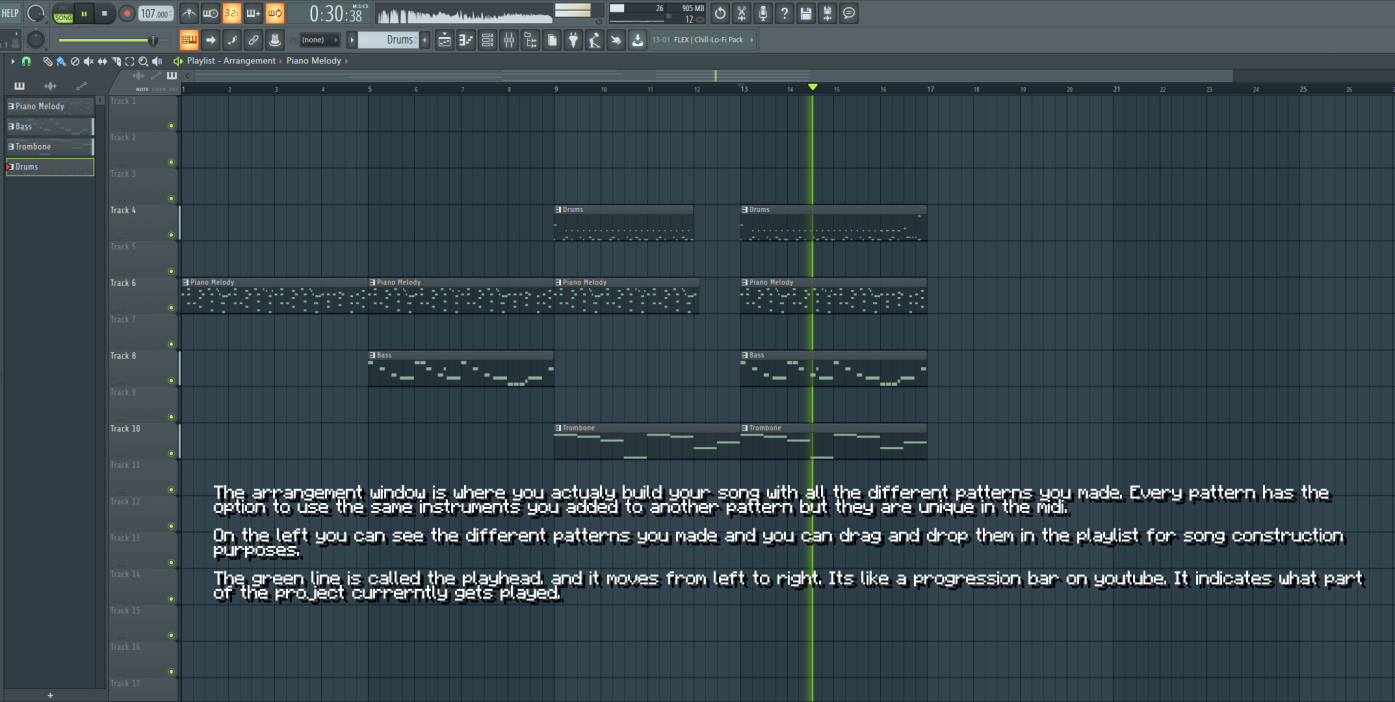Toggle the note blend recording icon
This screenshot has width=1395, height=702.
pyautogui.click(x=232, y=40)
